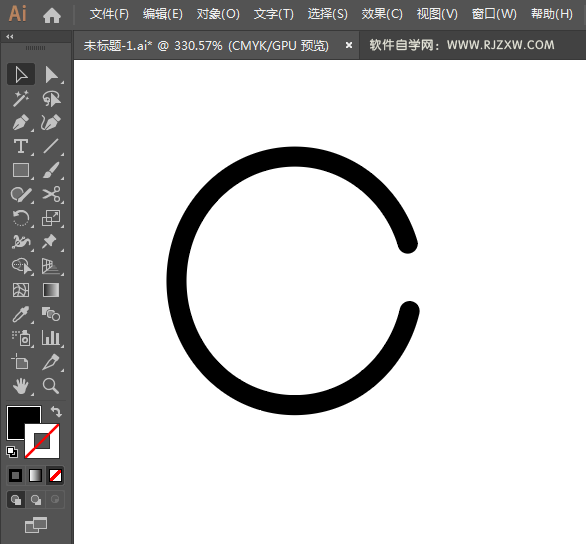
Task: Collapse the toolbar with double-arrow
Action: click(x=10, y=37)
